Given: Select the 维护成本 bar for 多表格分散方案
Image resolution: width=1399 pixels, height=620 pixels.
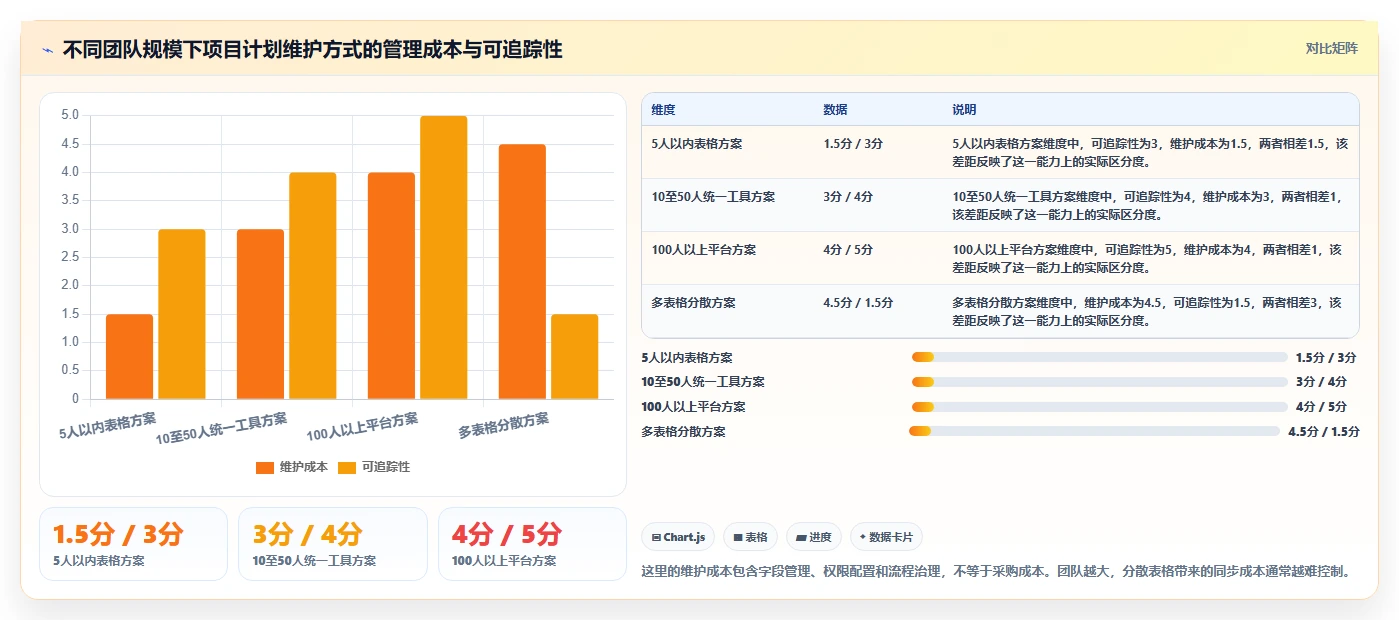Looking at the screenshot, I should pos(522,272).
